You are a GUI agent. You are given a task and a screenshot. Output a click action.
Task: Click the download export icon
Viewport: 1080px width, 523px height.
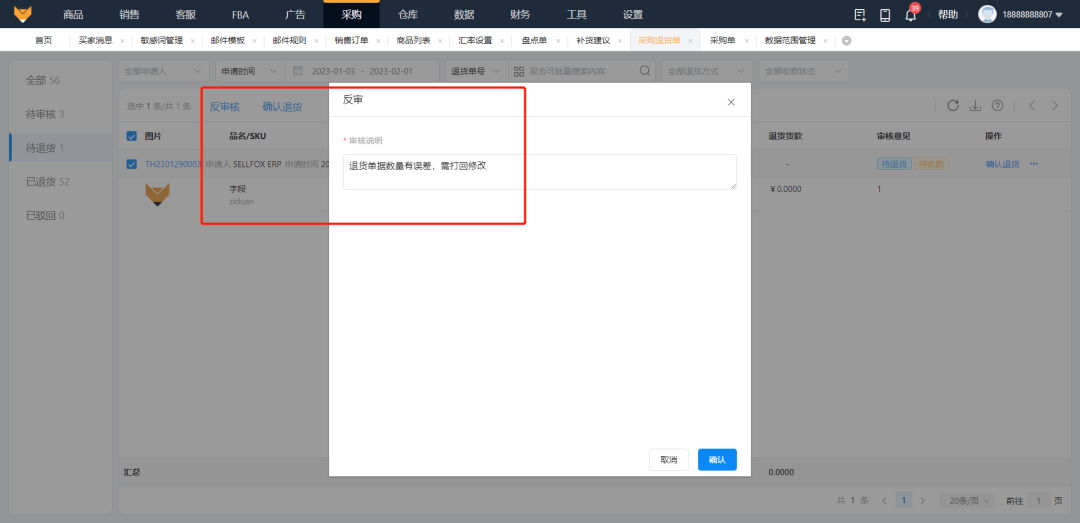point(975,105)
